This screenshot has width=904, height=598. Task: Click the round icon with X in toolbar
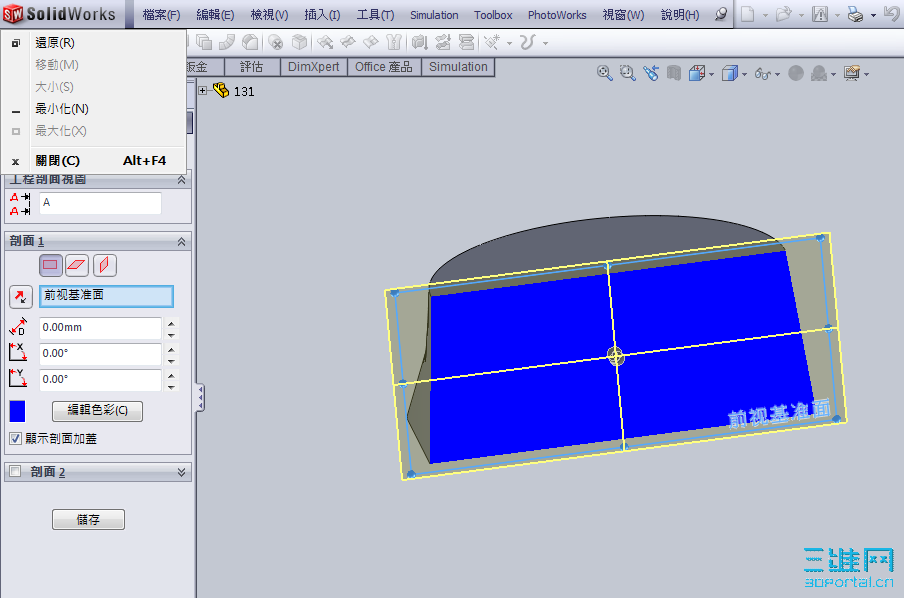[x=276, y=42]
